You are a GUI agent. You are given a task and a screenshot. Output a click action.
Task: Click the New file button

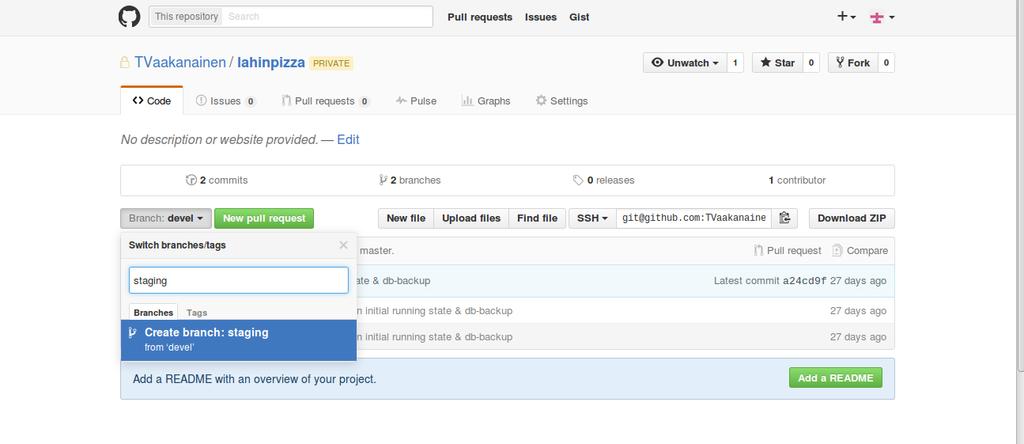click(x=406, y=218)
